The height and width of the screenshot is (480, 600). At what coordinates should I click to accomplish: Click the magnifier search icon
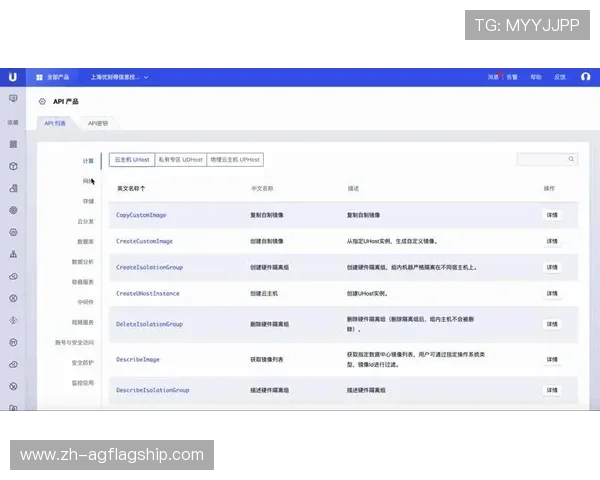tap(571, 159)
